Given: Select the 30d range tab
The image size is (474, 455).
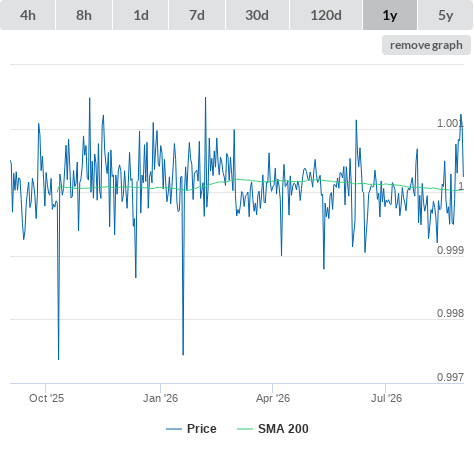Looking at the screenshot, I should point(257,15).
